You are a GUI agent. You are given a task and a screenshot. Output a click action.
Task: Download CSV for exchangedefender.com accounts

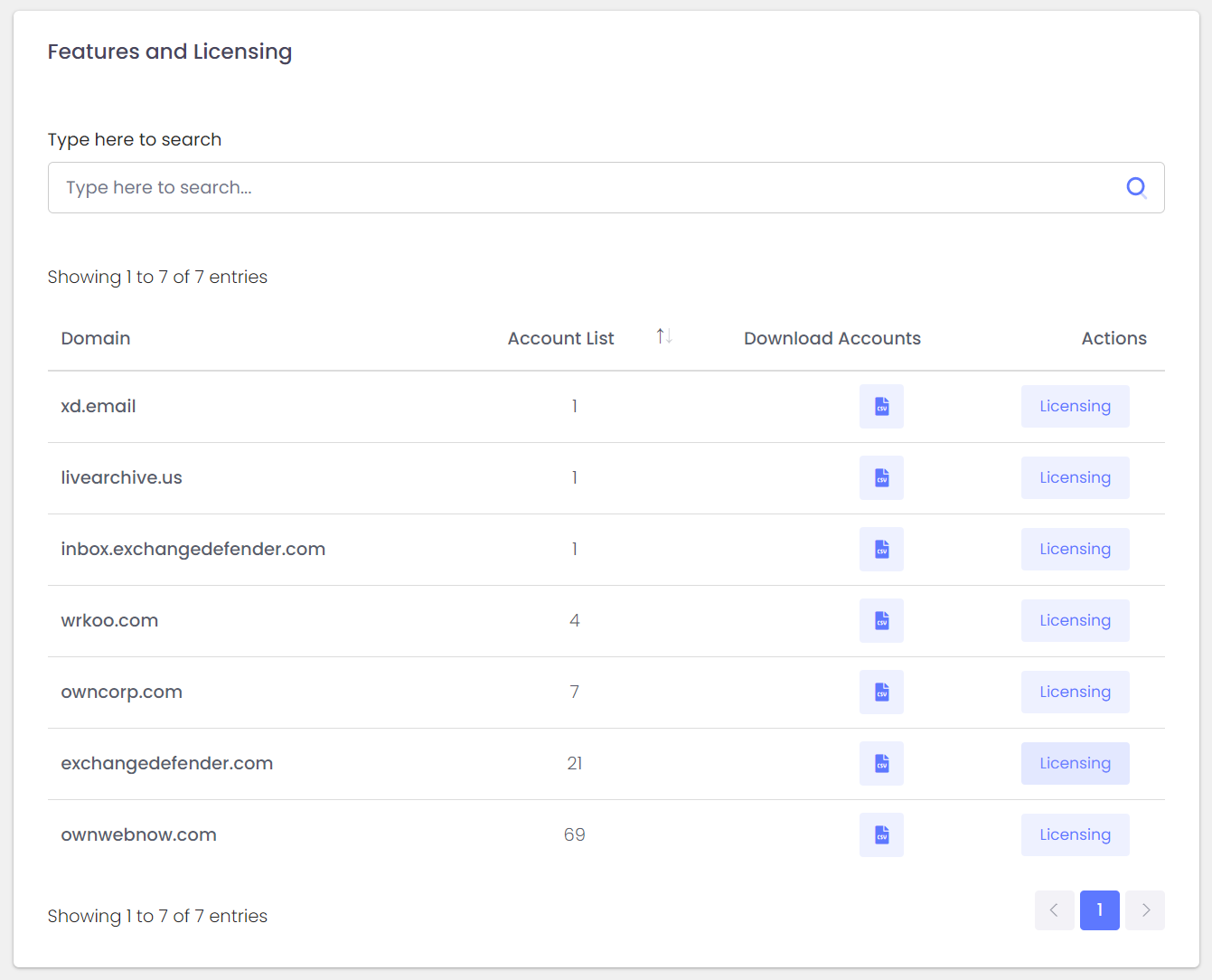[881, 764]
